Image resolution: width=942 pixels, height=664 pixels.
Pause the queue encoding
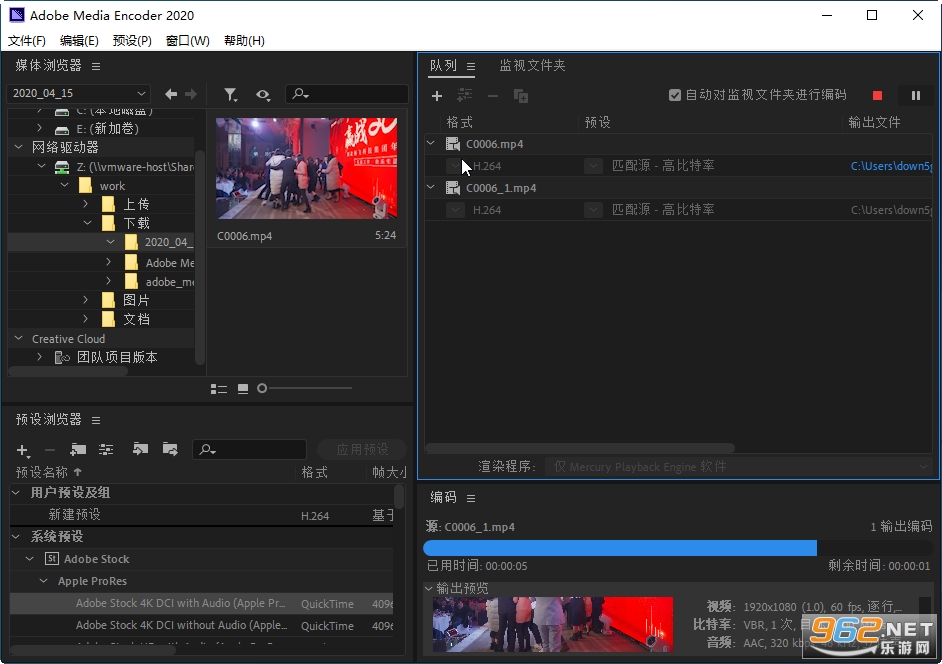point(916,96)
